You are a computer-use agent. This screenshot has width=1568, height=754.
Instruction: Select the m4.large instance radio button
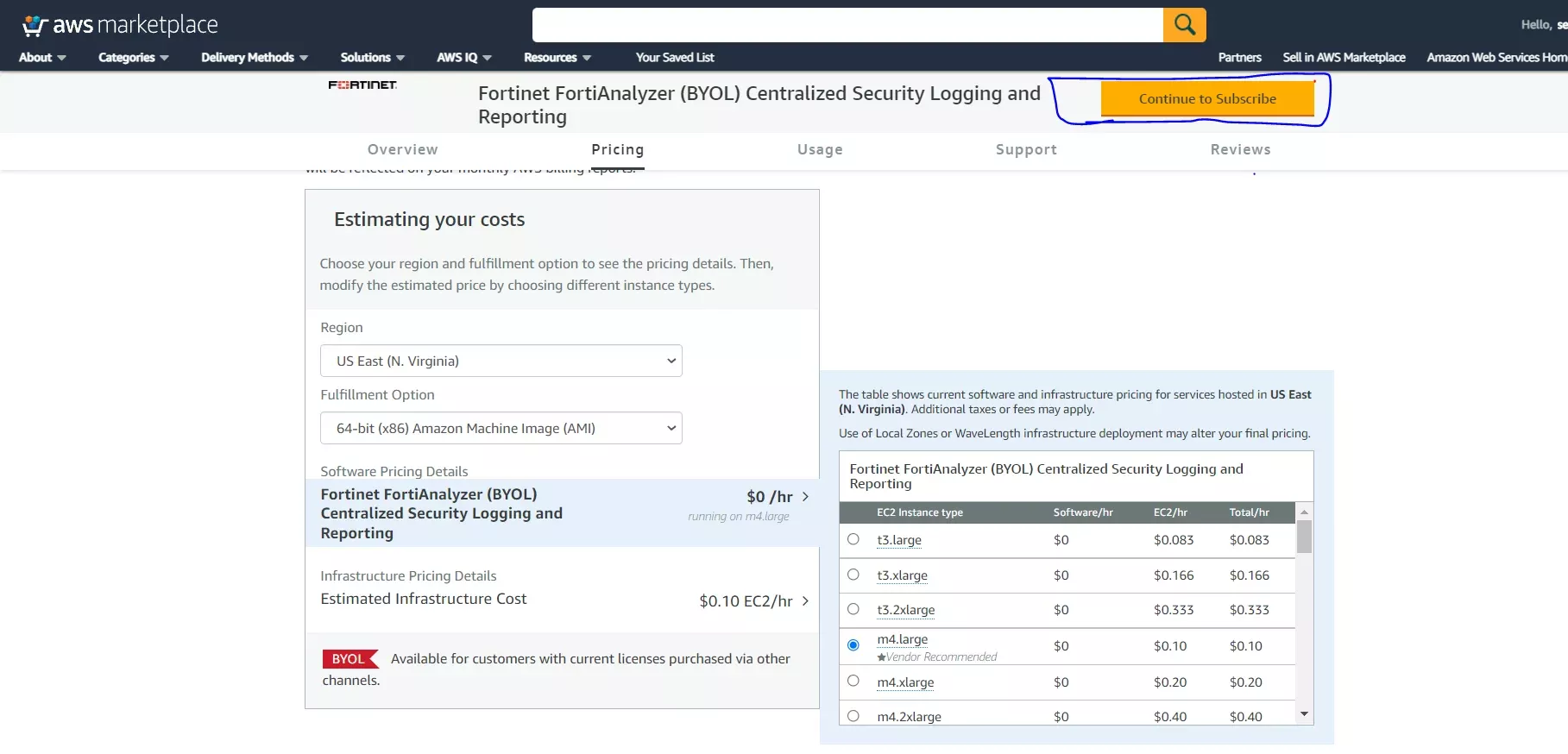pyautogui.click(x=853, y=645)
